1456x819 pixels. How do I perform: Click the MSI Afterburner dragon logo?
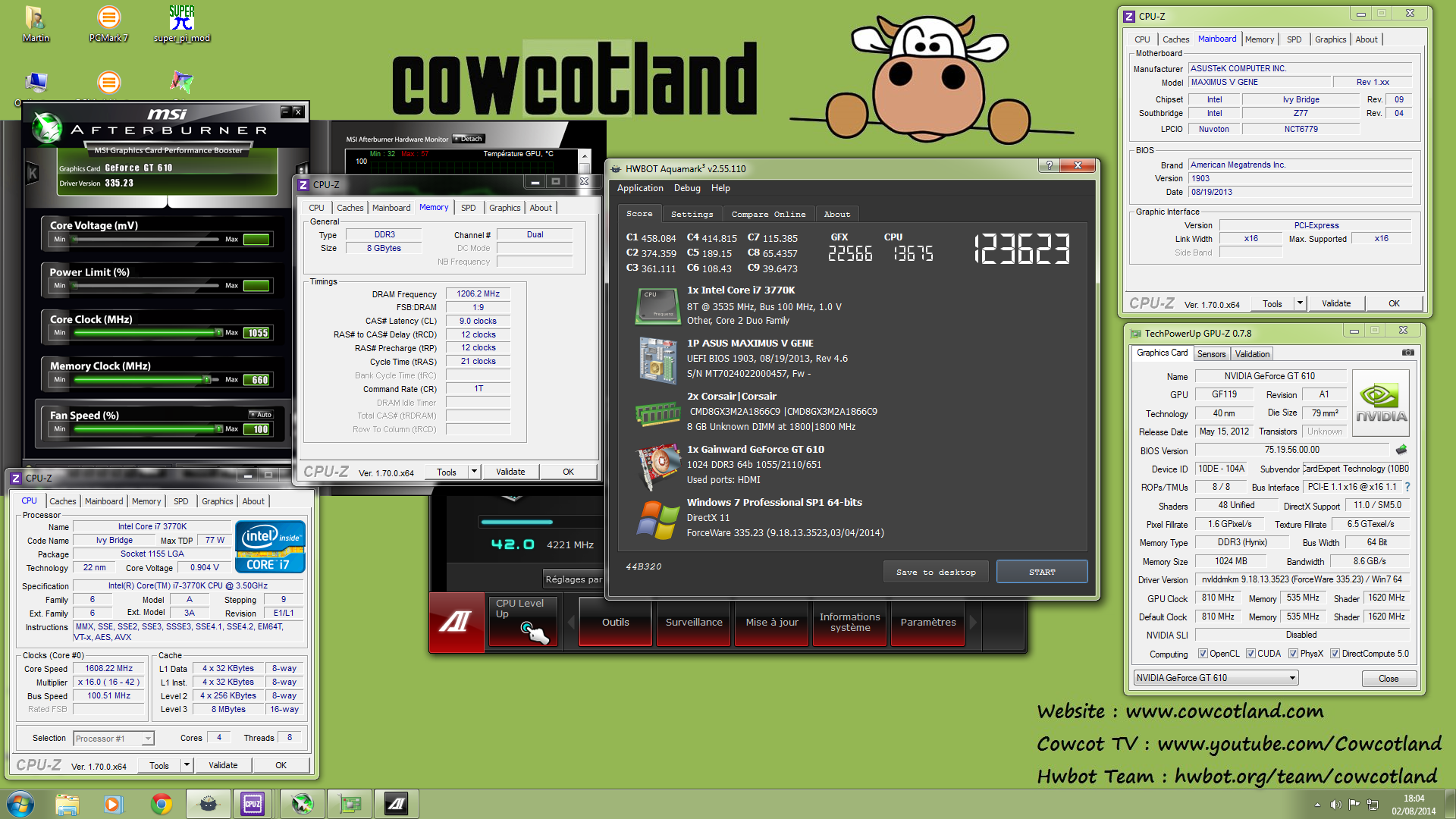click(x=47, y=127)
